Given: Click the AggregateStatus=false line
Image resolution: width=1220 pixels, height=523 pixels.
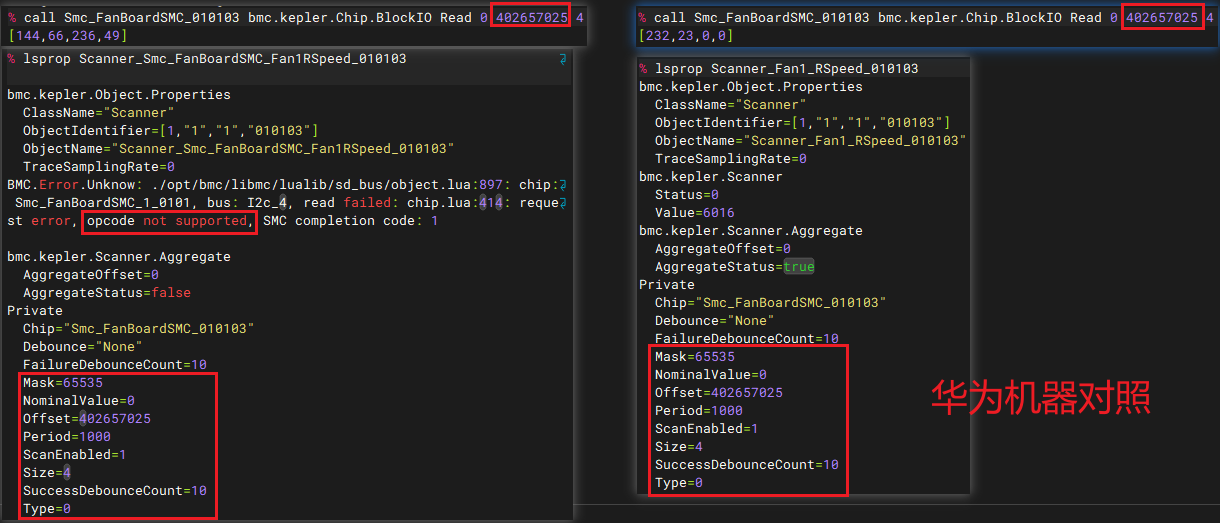Looking at the screenshot, I should (106, 293).
